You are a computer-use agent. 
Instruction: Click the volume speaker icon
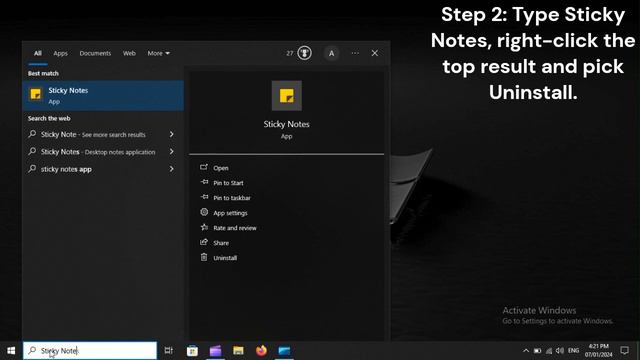560,351
